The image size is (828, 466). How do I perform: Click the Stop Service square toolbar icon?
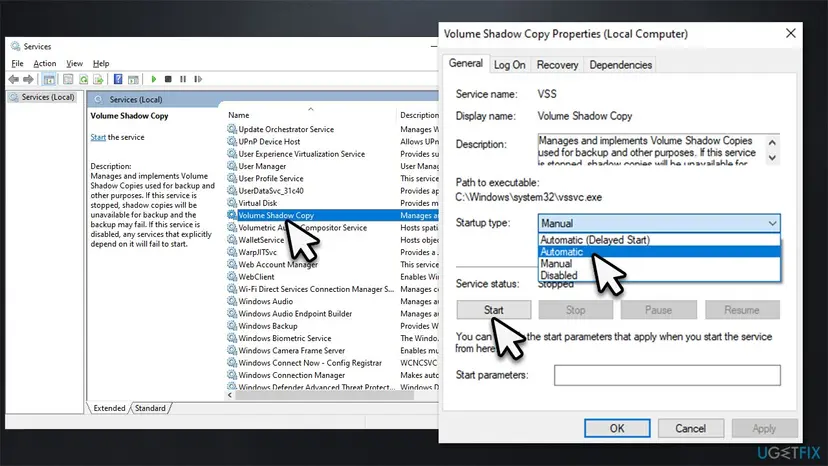168,79
